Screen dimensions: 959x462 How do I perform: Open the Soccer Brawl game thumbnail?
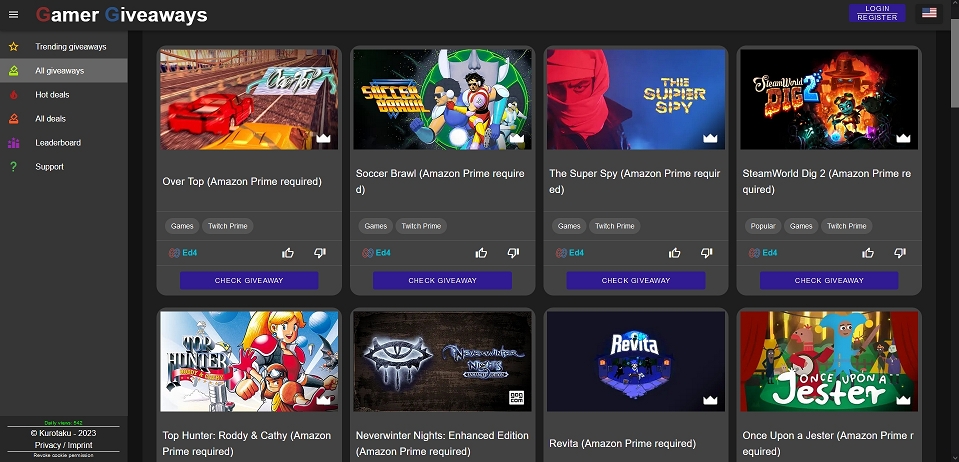coord(442,99)
